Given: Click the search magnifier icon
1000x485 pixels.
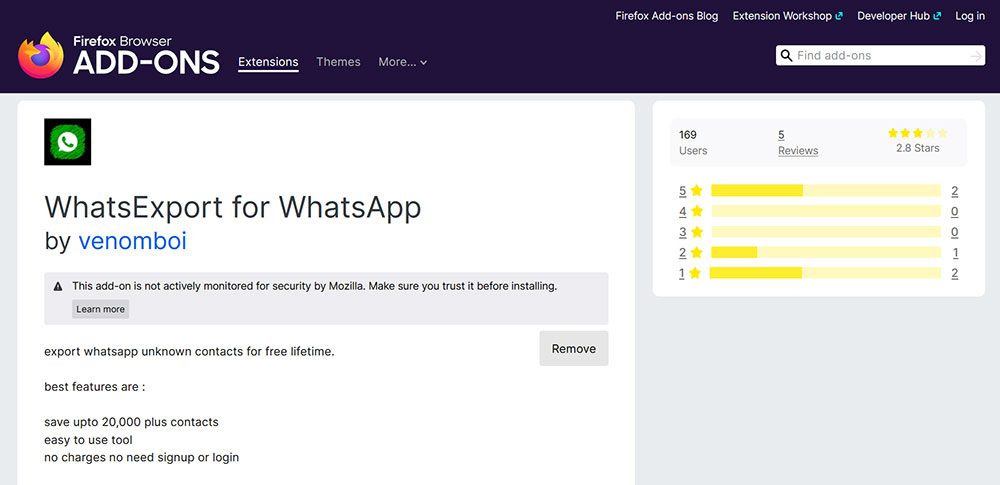Looking at the screenshot, I should (786, 56).
